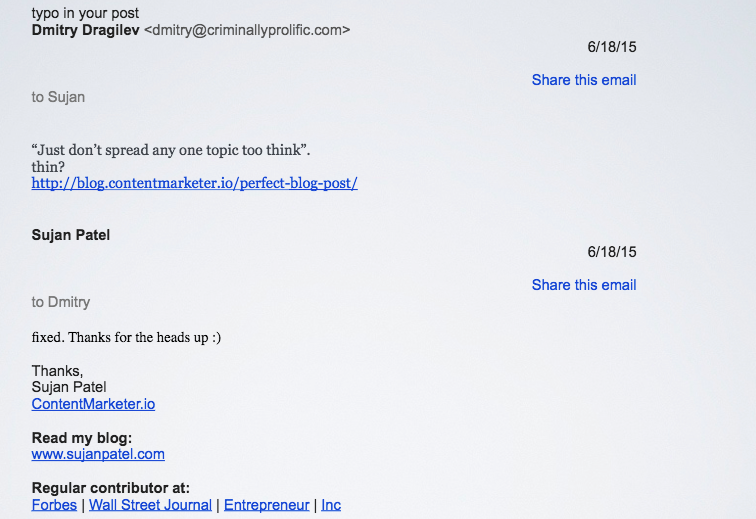Click the 'to Sujan' recipient line
This screenshot has width=756, height=519.
tap(58, 97)
